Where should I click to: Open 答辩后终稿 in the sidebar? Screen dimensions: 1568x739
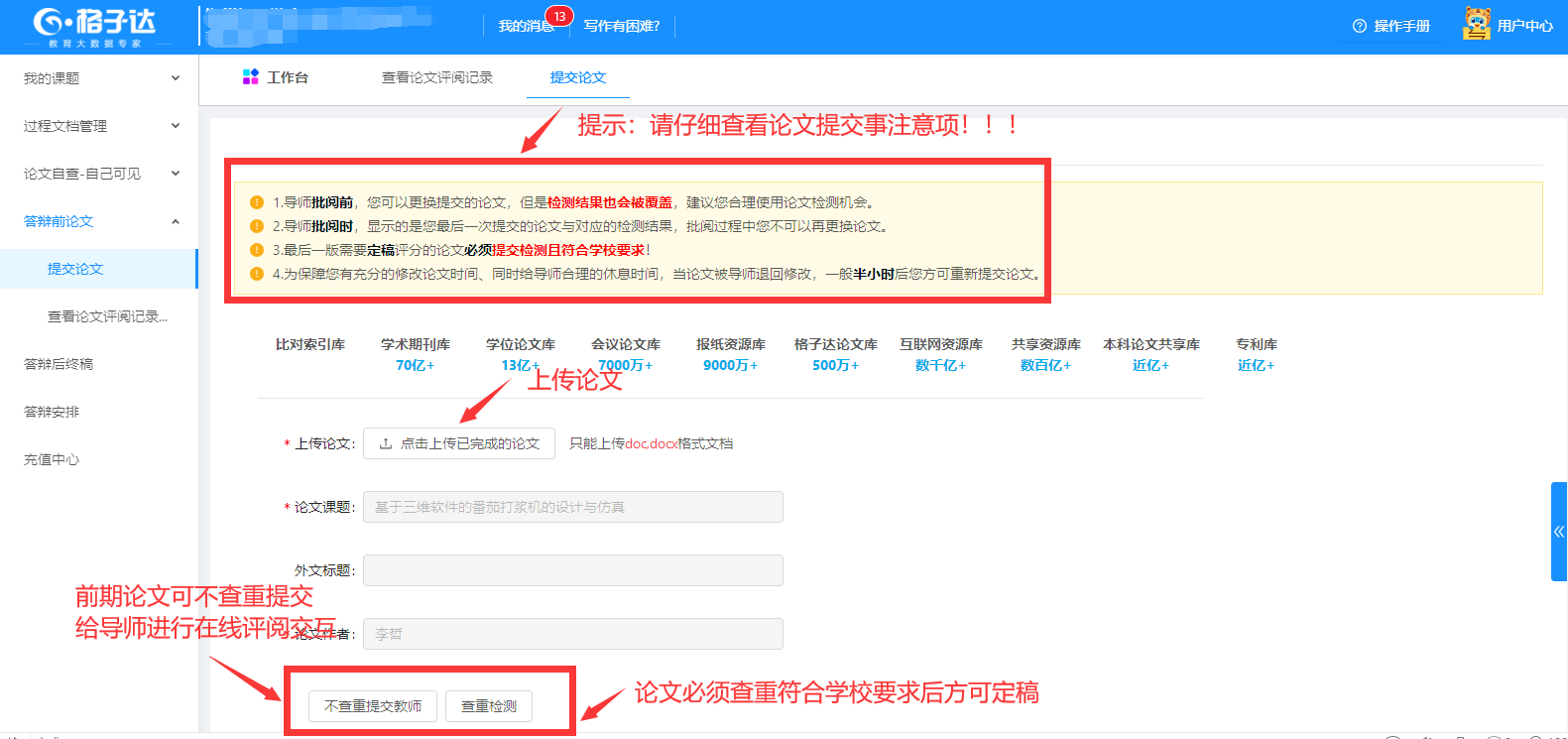coord(59,364)
